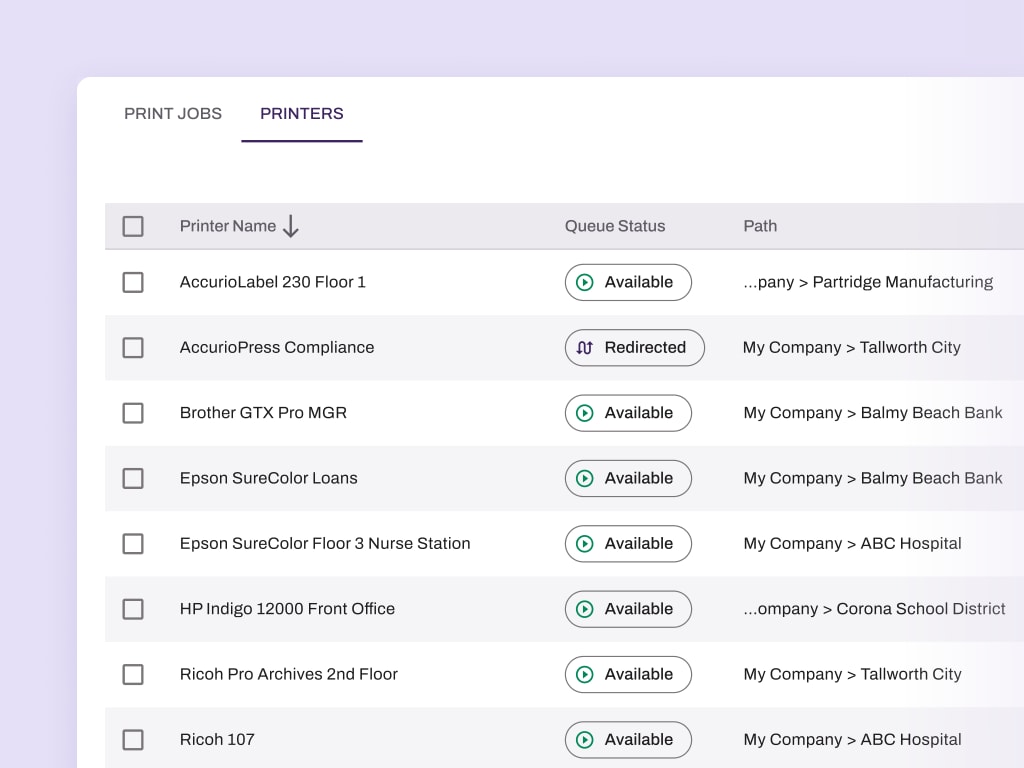The height and width of the screenshot is (768, 1024).
Task: Click the sort arrow beside Printer Name
Action: (x=291, y=226)
